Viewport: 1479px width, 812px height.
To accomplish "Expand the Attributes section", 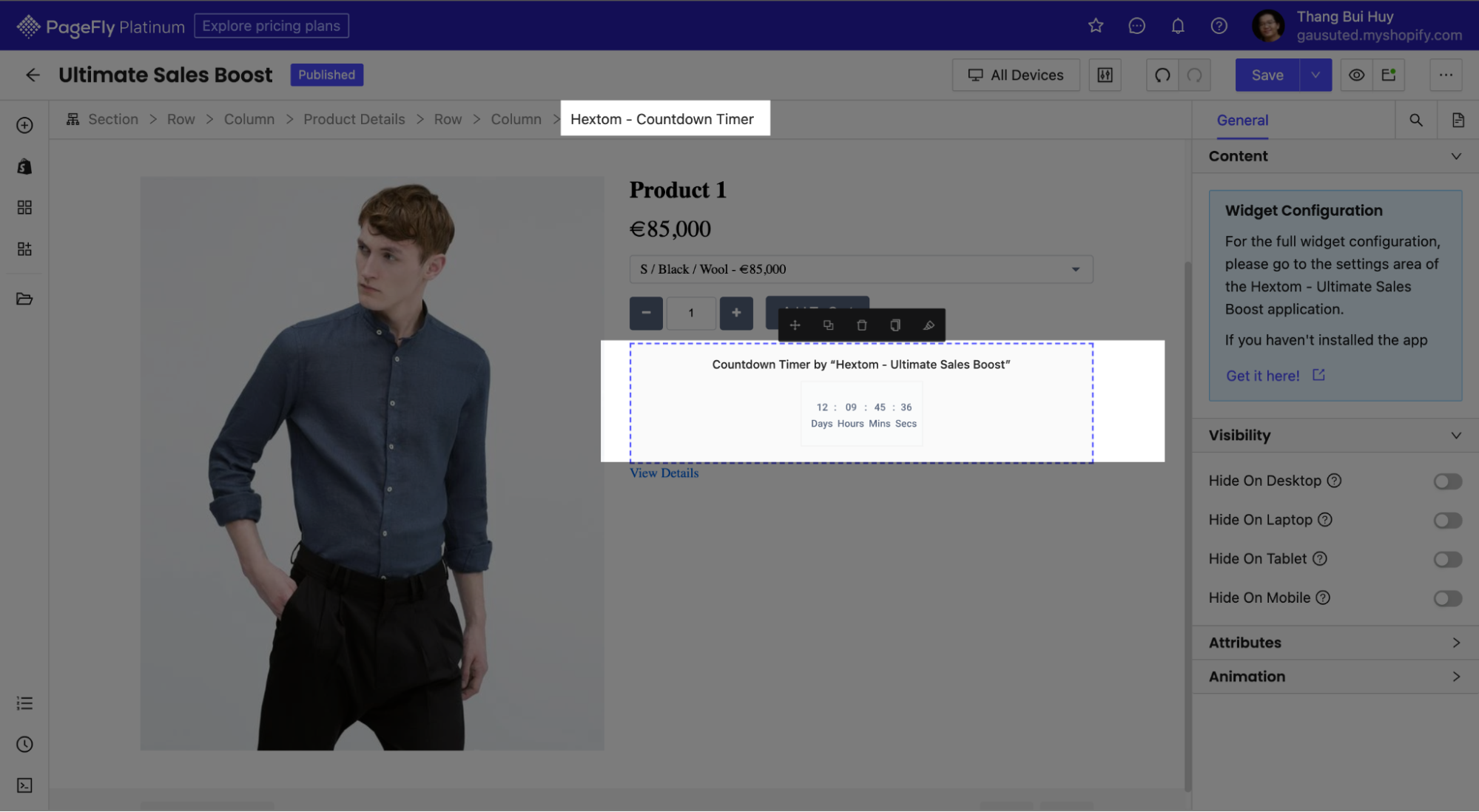I will pos(1335,643).
